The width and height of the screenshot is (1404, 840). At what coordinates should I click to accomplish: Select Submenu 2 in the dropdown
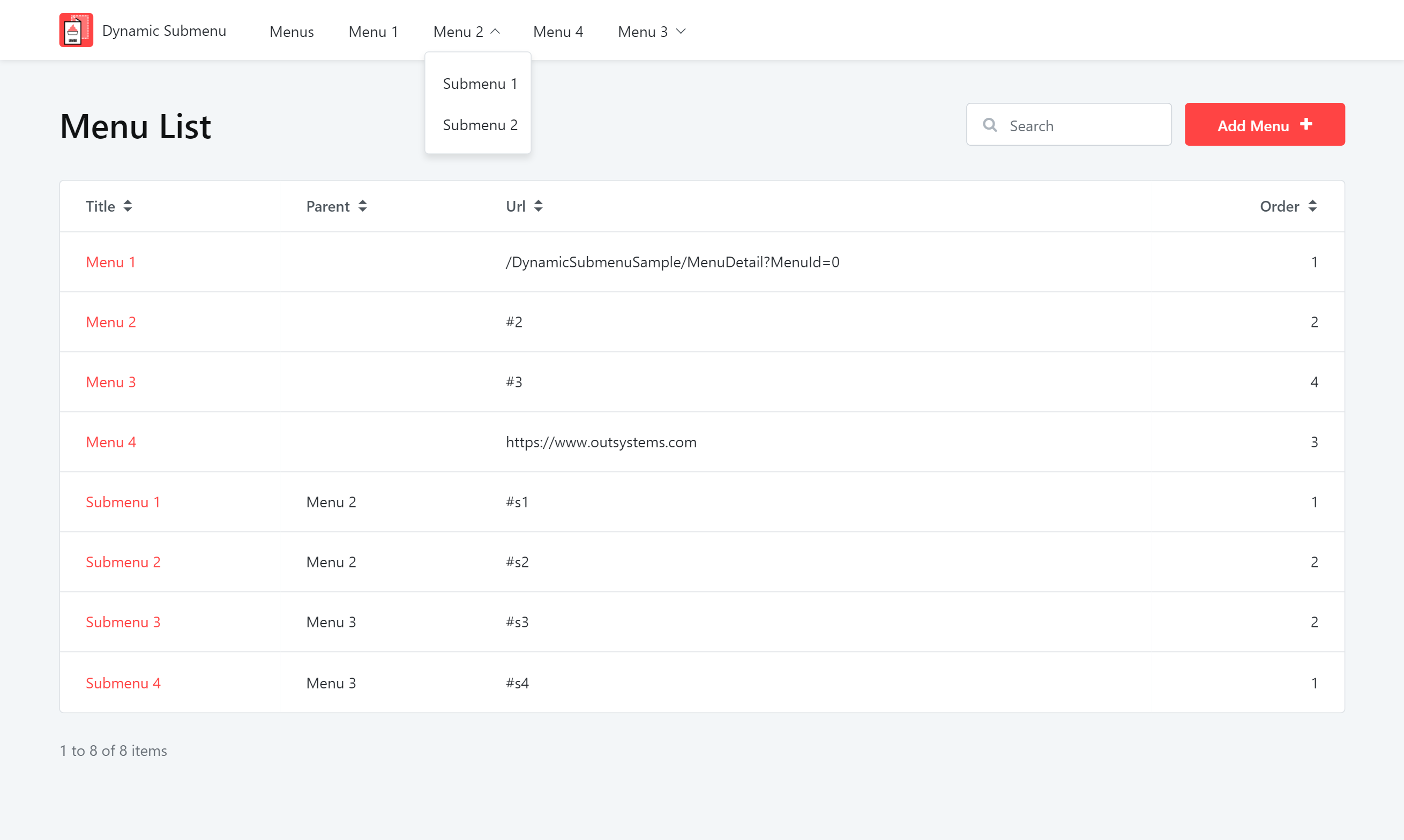click(x=480, y=125)
